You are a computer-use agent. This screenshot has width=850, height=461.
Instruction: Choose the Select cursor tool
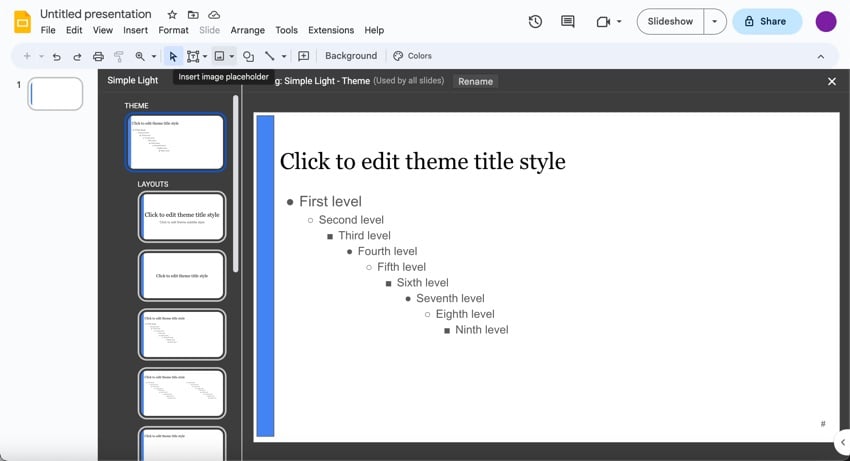point(173,57)
